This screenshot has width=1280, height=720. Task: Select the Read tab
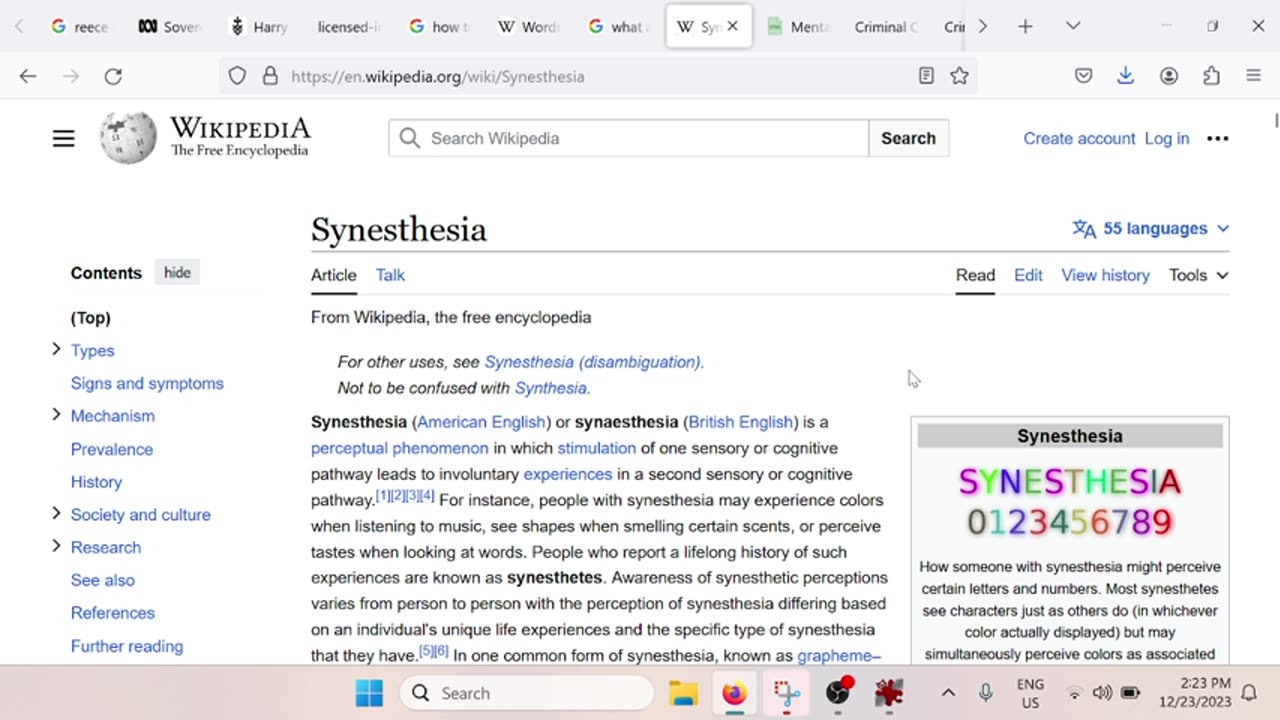pyautogui.click(x=975, y=275)
